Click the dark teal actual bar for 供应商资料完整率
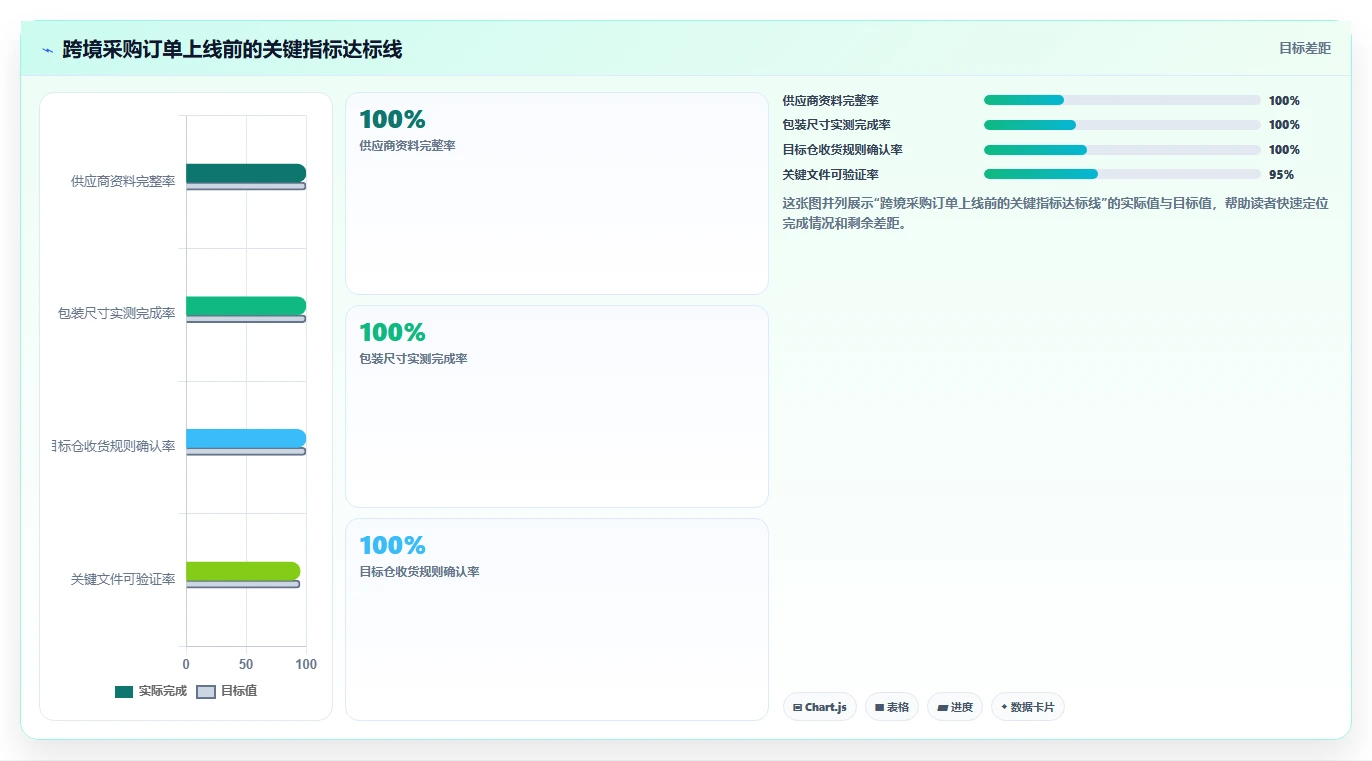The width and height of the screenshot is (1372, 761). pos(246,173)
